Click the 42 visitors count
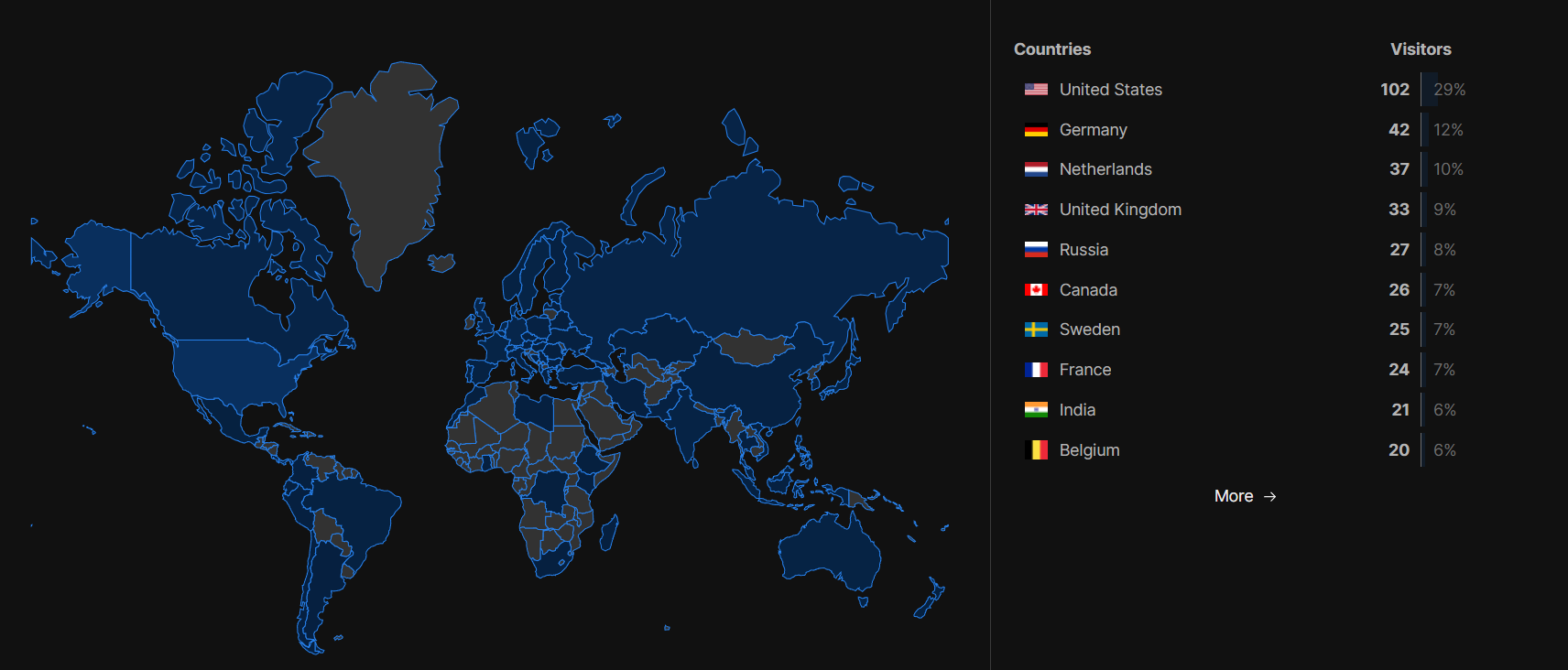The width and height of the screenshot is (1568, 670). (1399, 130)
